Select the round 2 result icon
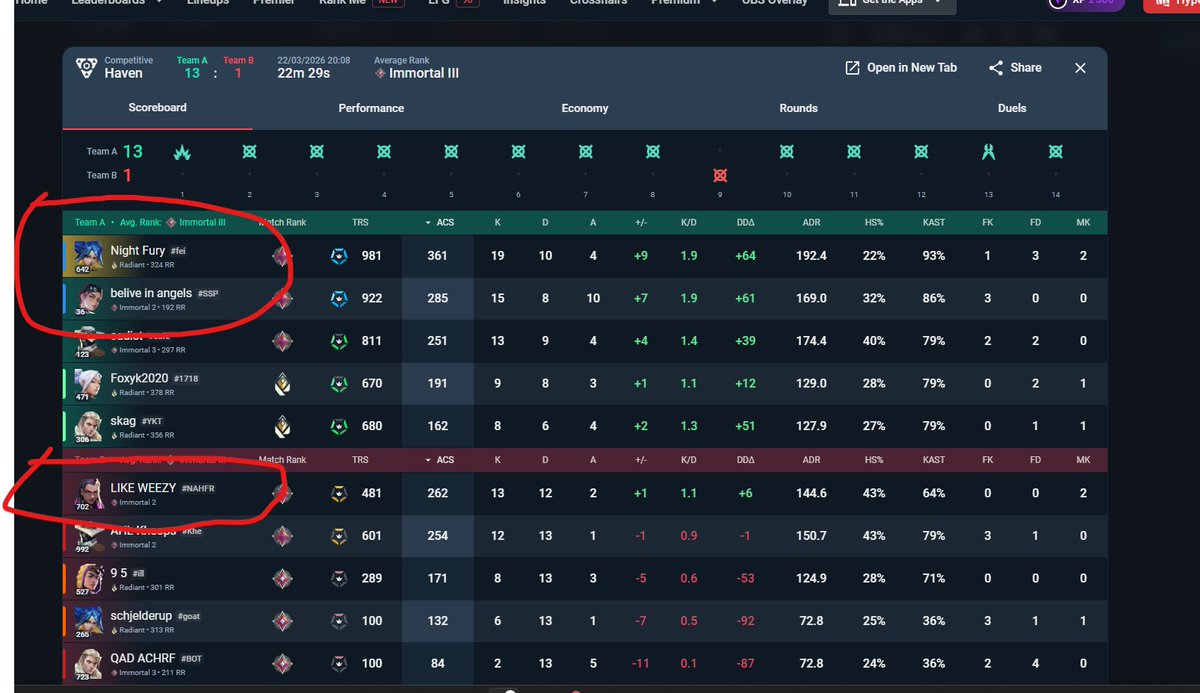Image resolution: width=1200 pixels, height=693 pixels. point(249,152)
